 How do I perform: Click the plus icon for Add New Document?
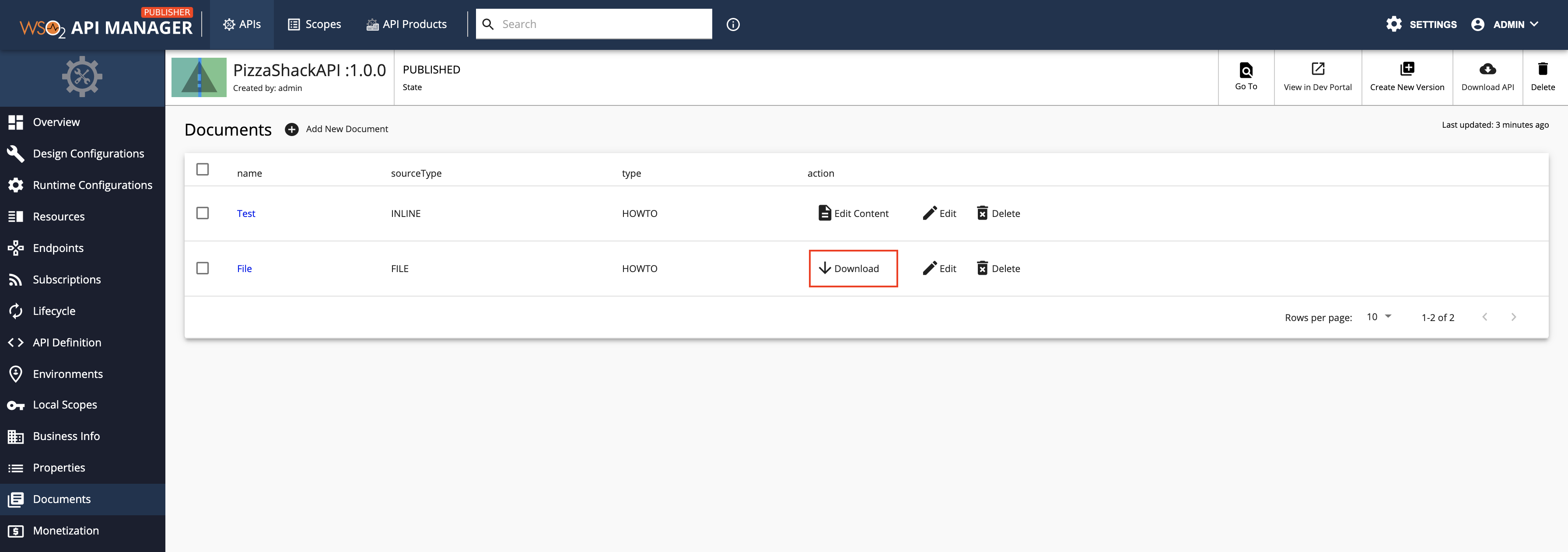point(291,129)
